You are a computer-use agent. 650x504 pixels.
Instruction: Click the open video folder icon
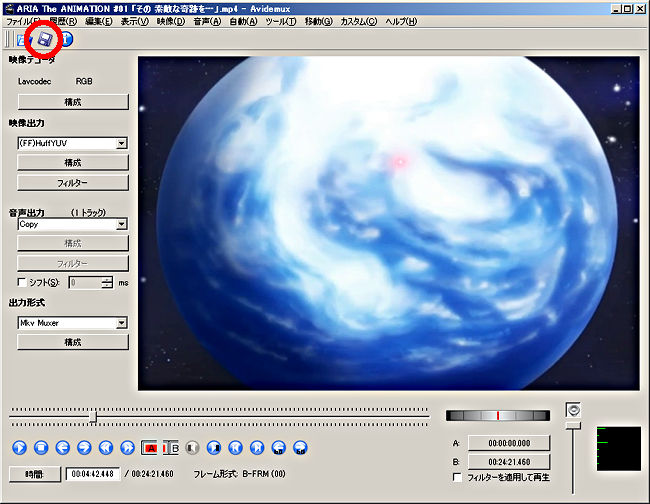tap(22, 40)
